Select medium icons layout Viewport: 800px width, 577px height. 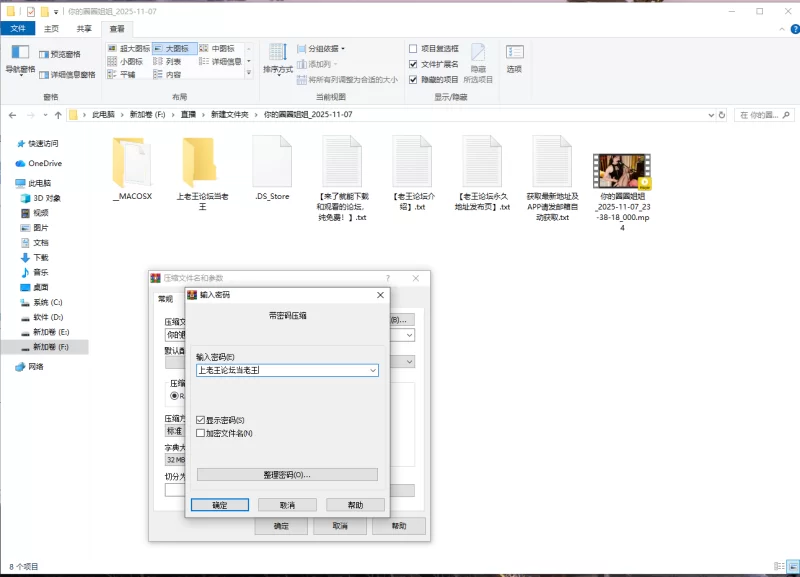[217, 48]
